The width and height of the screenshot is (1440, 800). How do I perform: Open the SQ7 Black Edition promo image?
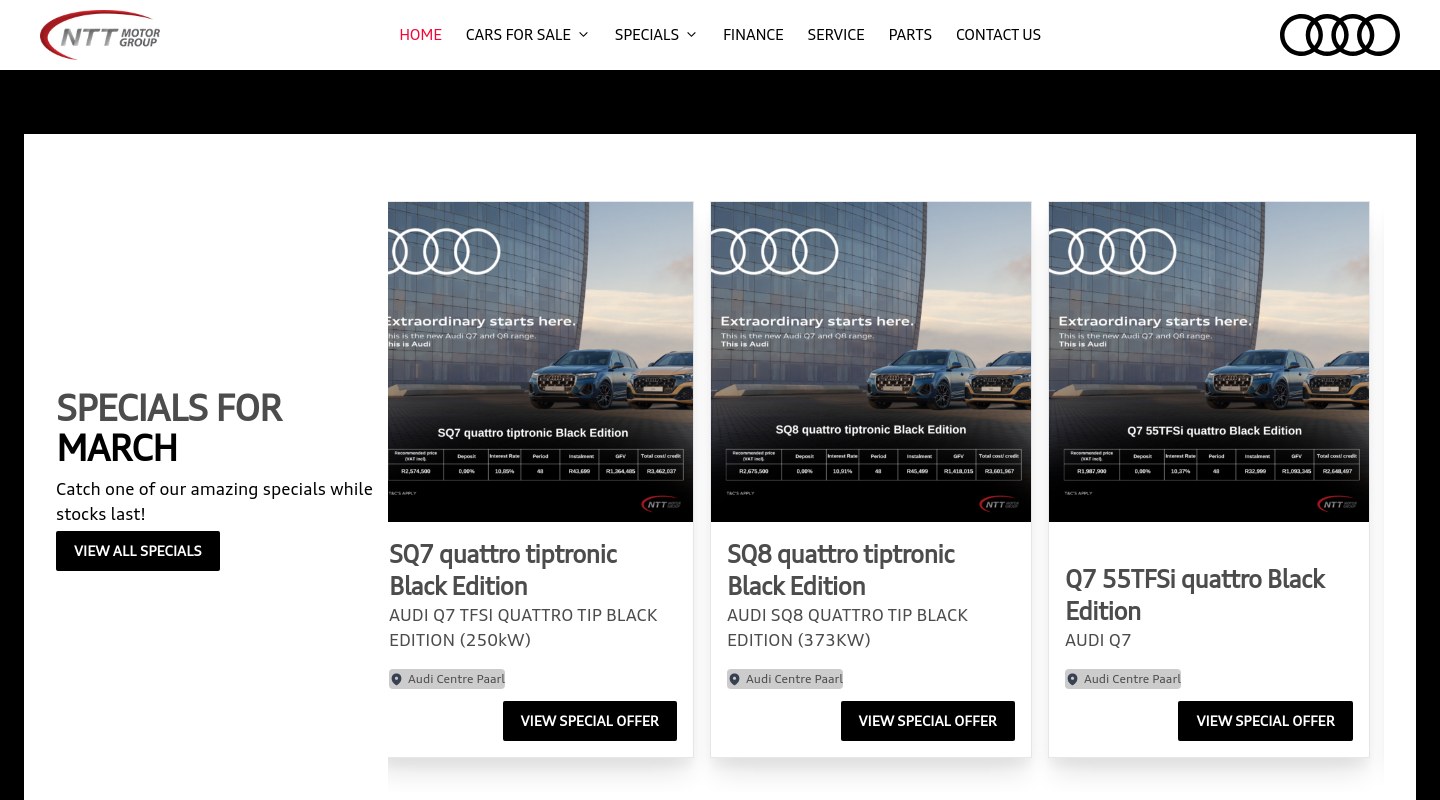(540, 362)
